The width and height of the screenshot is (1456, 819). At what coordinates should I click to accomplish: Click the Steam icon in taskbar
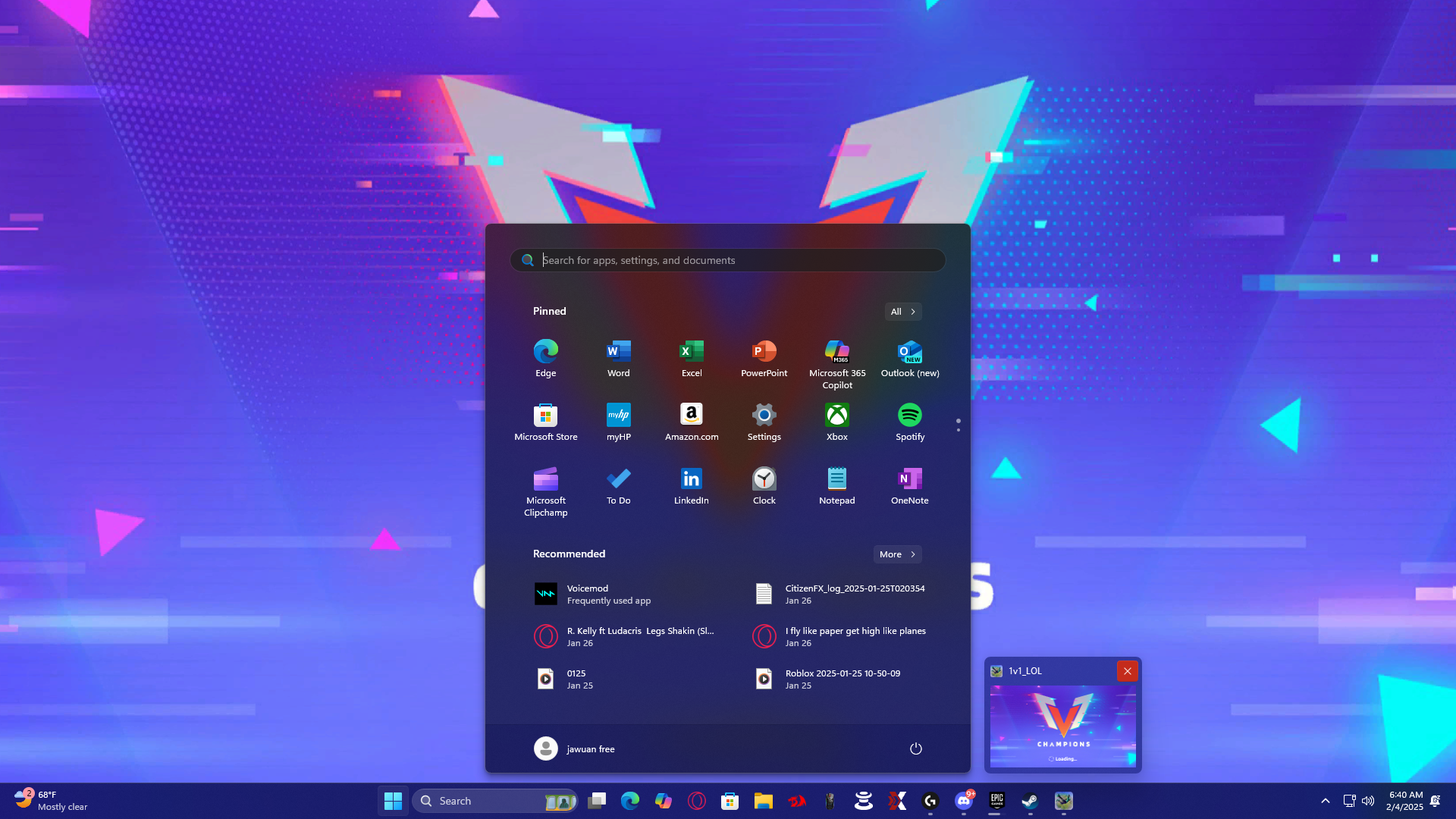click(x=1030, y=801)
